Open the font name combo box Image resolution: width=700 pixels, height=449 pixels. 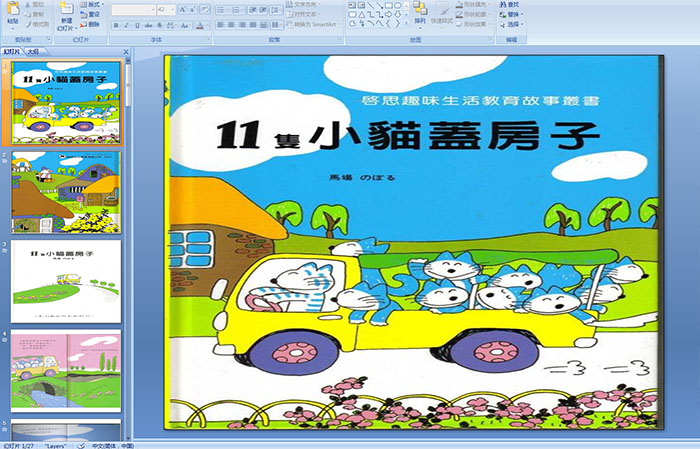[x=133, y=9]
